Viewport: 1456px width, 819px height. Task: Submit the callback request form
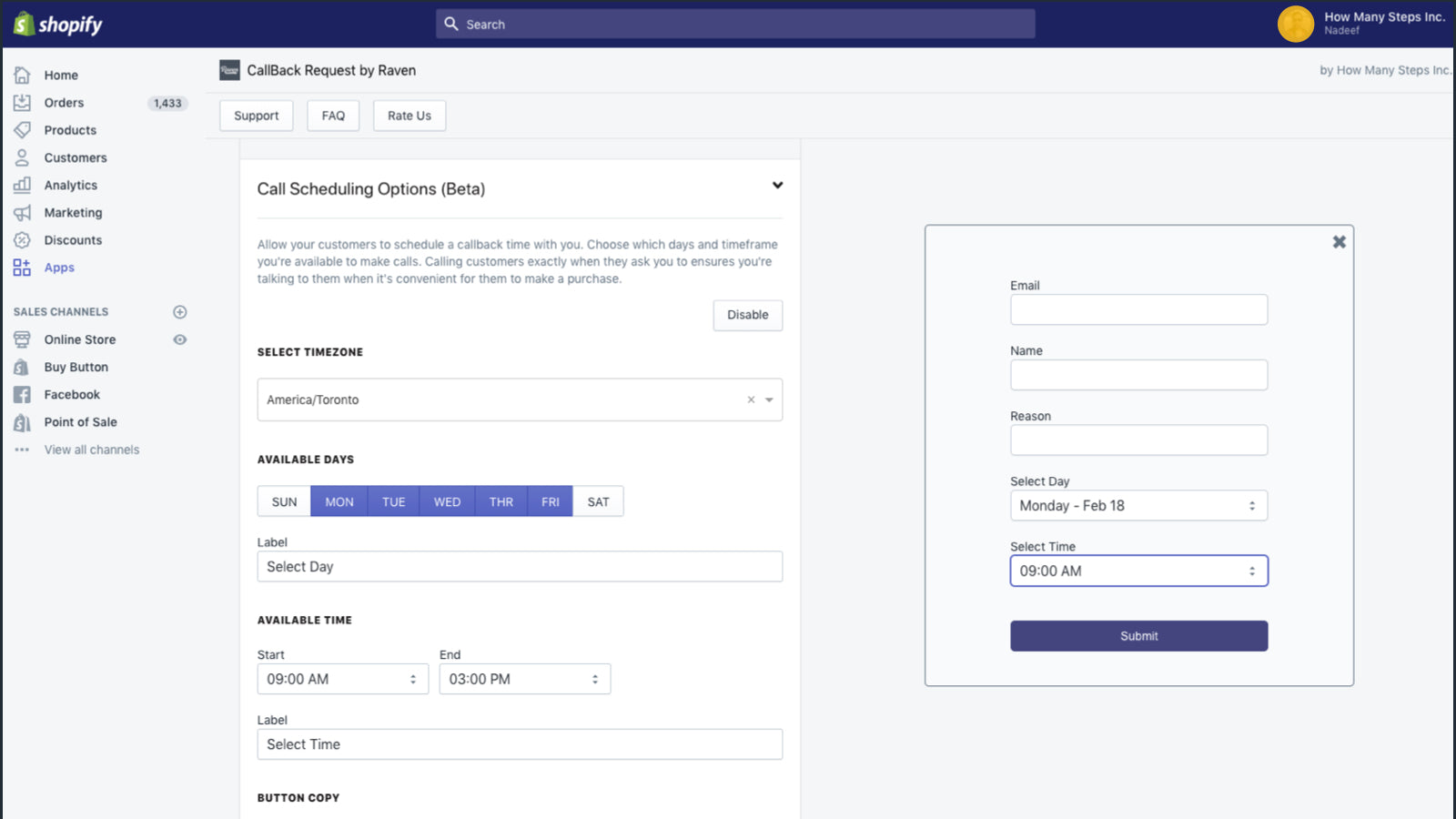click(x=1138, y=635)
